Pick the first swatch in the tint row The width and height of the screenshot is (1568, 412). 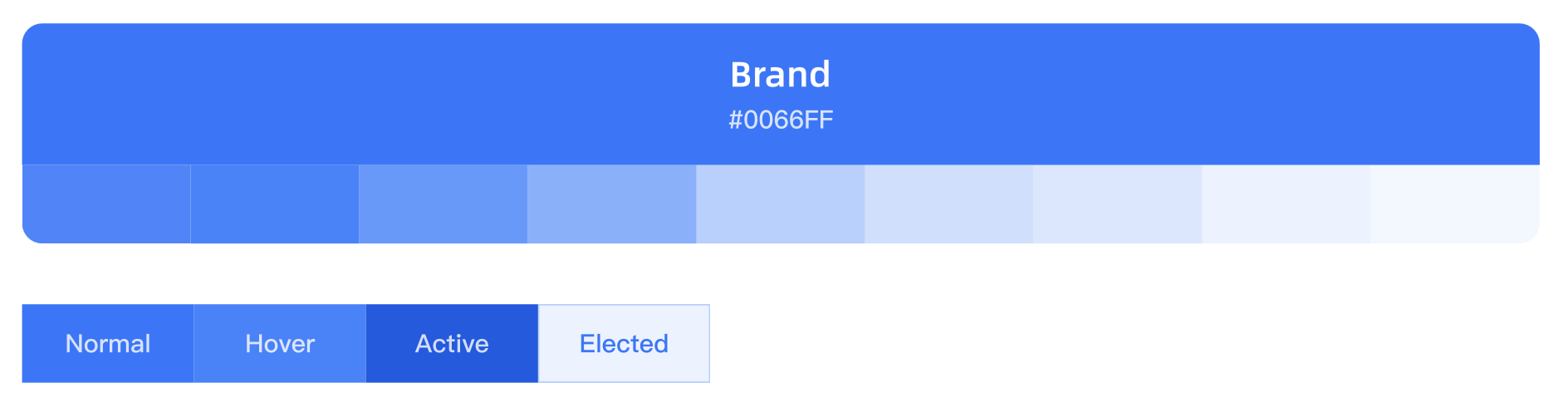106,204
